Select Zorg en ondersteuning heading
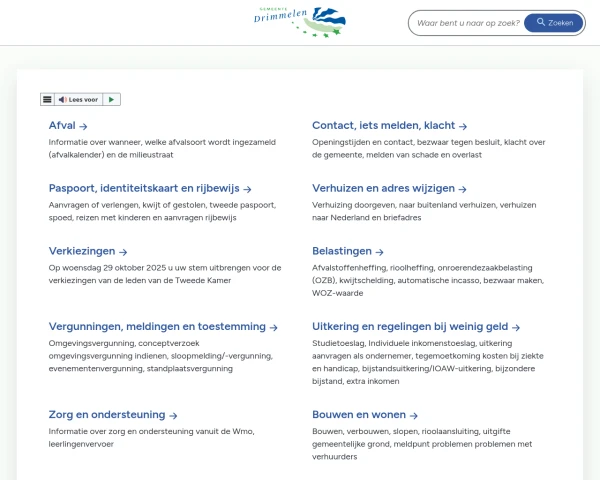 (107, 414)
